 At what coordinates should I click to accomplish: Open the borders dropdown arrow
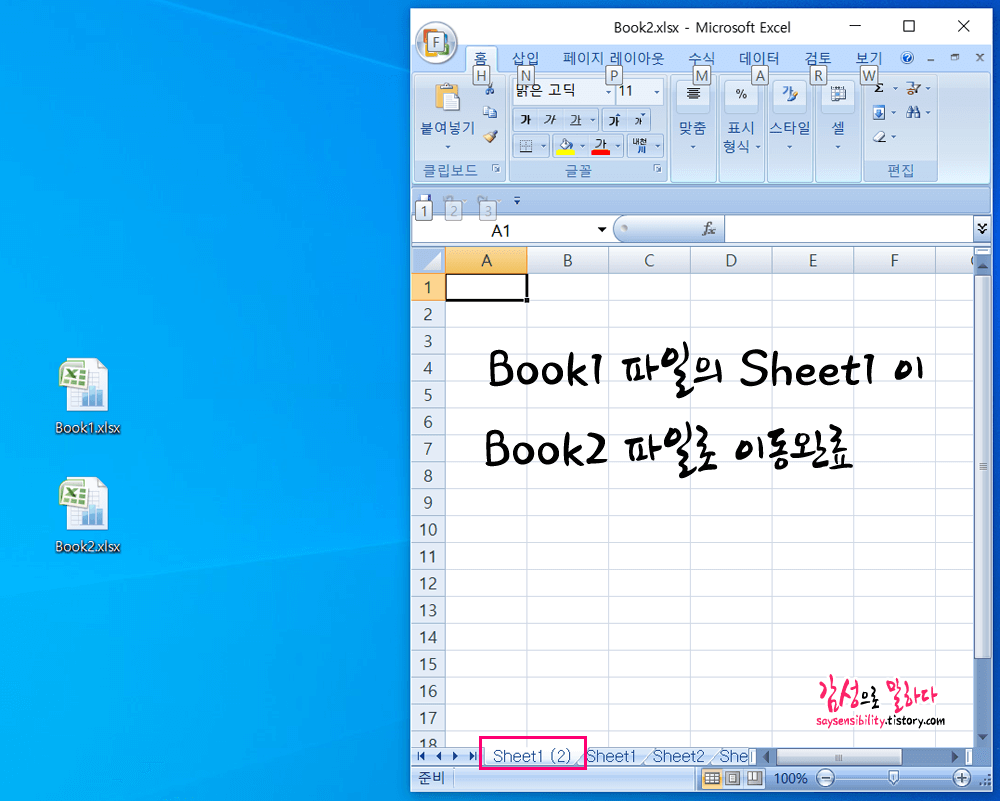tap(543, 146)
